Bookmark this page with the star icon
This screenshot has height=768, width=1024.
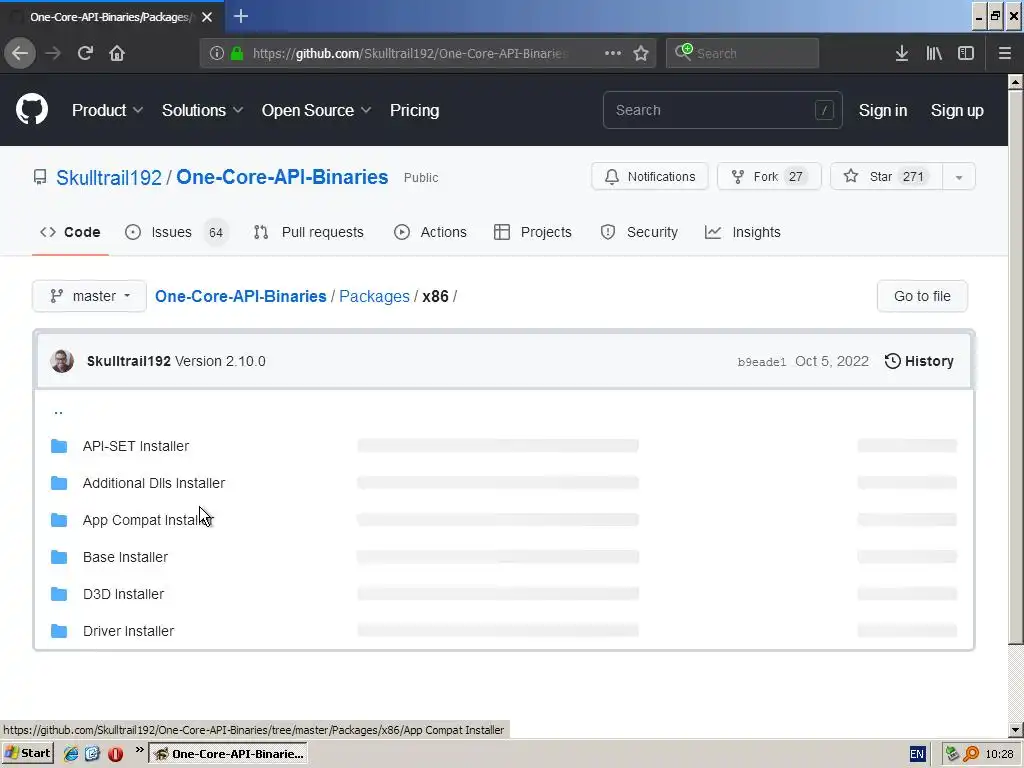coord(641,53)
